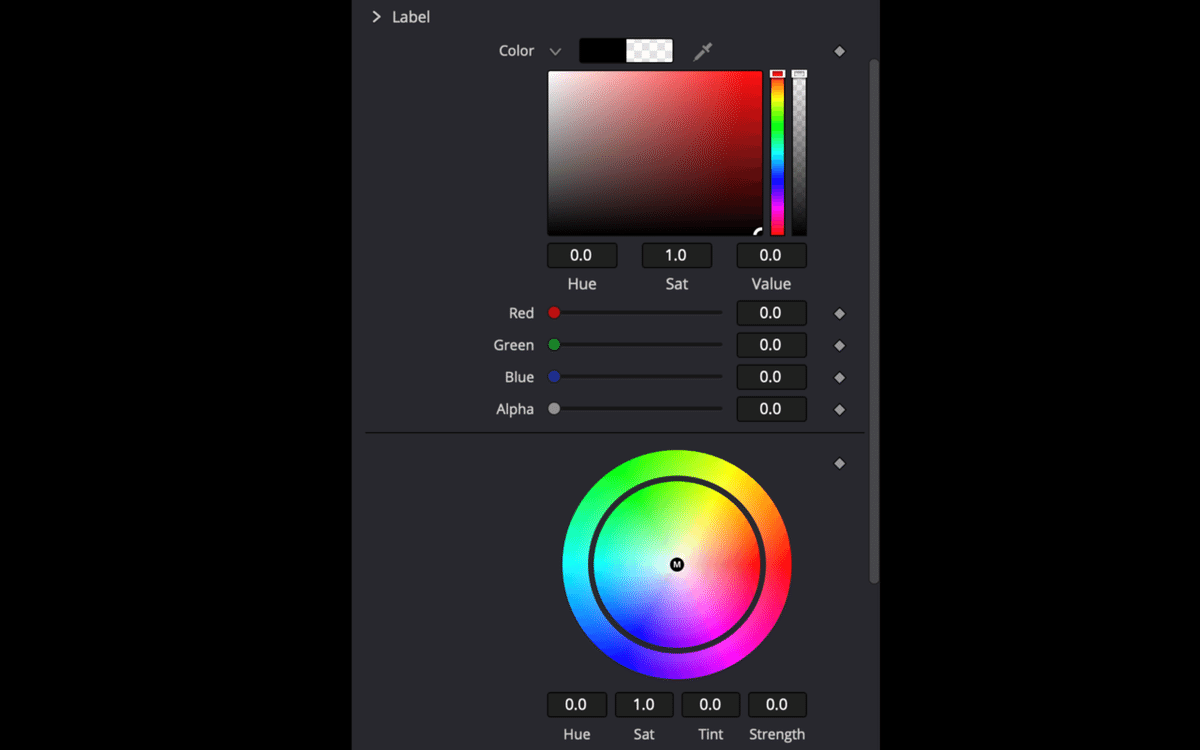Select the Hue field under color square
Image resolution: width=1200 pixels, height=750 pixels.
tap(582, 255)
